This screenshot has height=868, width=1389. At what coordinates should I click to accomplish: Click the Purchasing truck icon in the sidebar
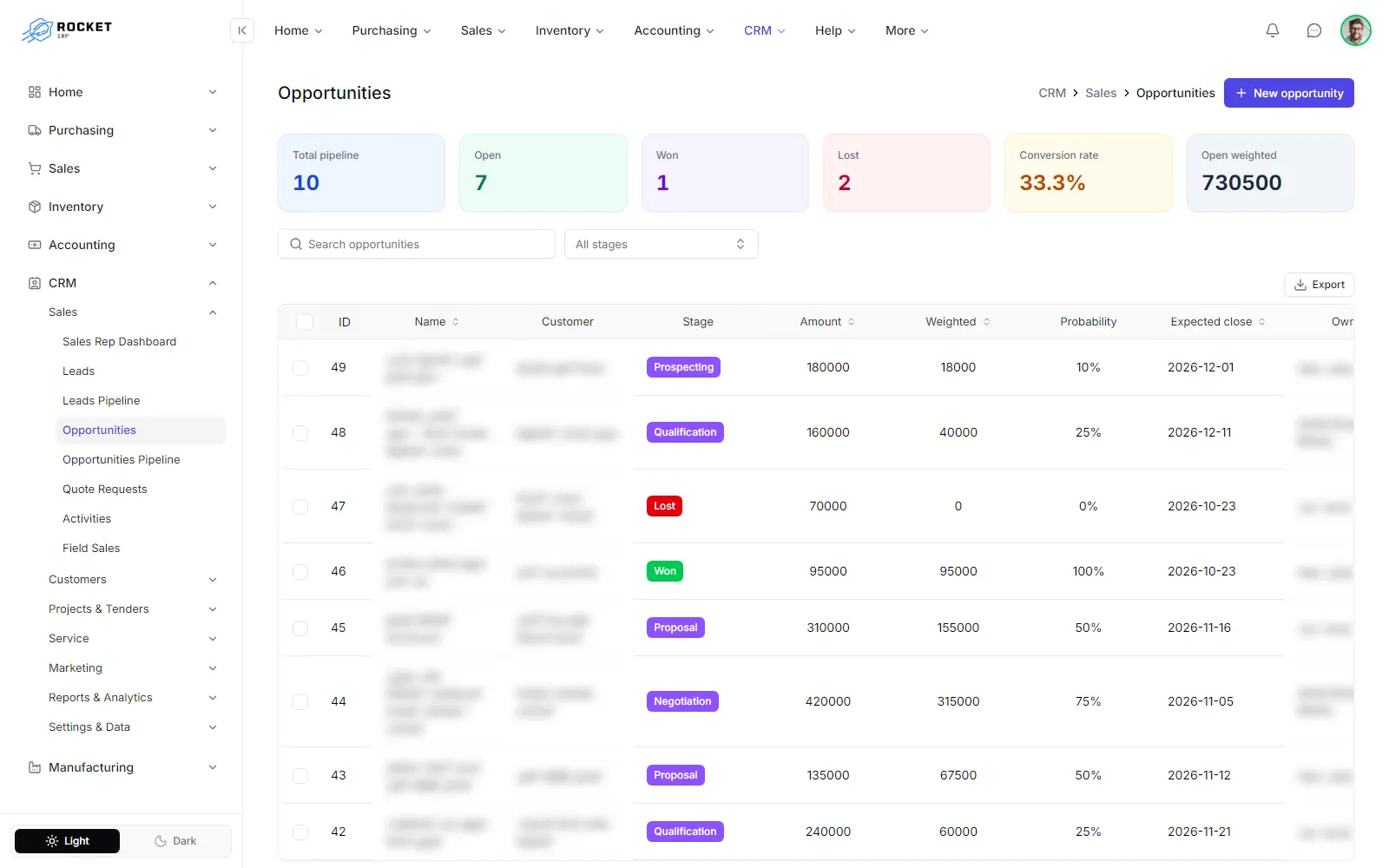click(x=35, y=130)
